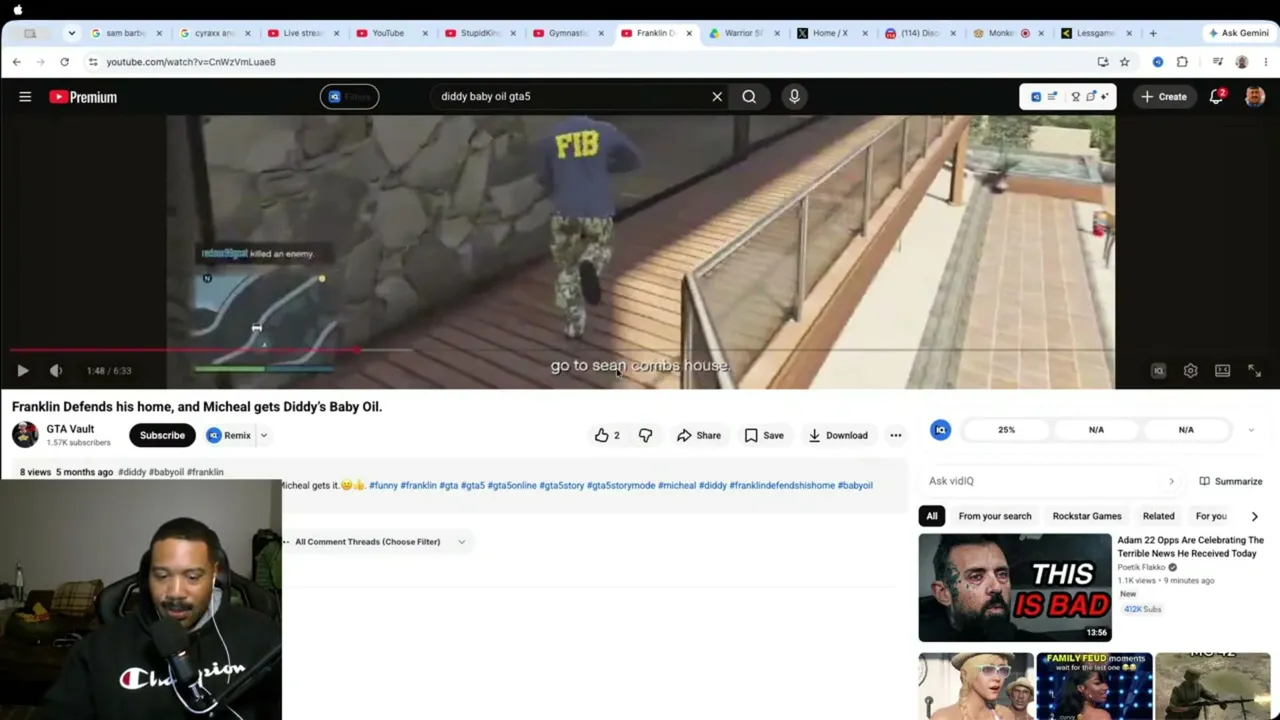Click the #gta5online hashtag link
Viewport: 1280px width, 720px height.
click(x=511, y=485)
